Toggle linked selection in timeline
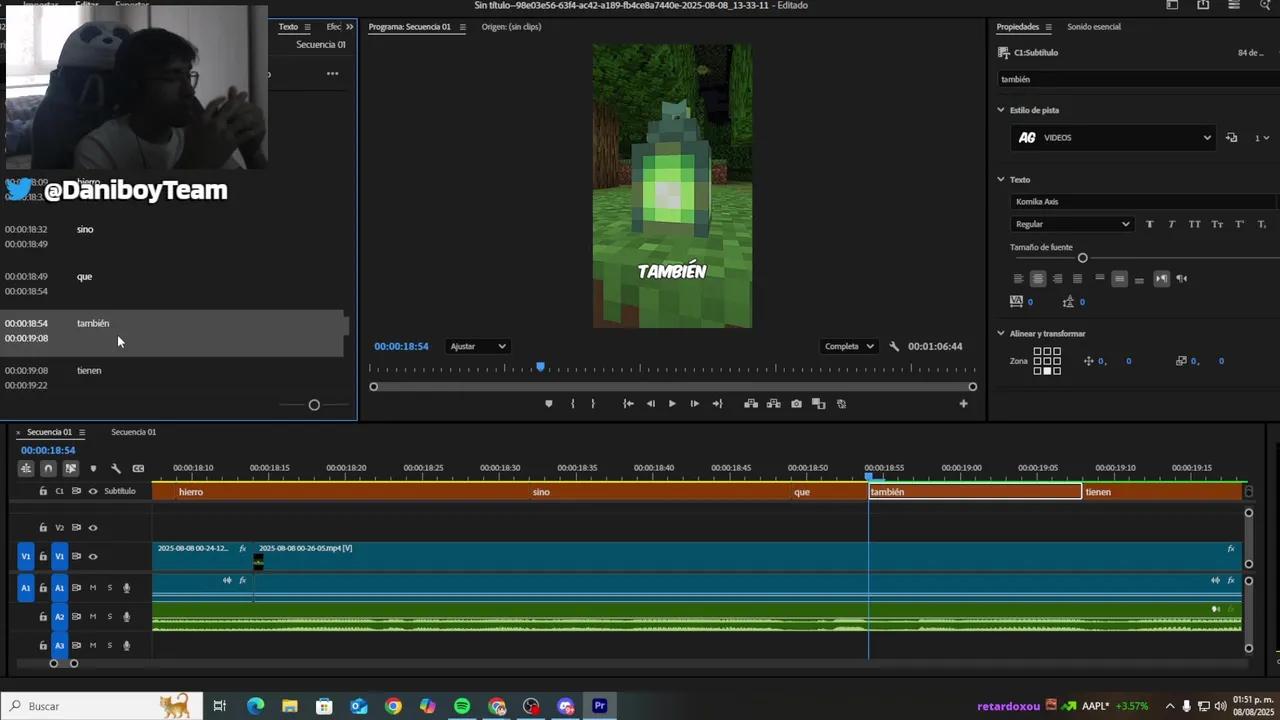Screen dimensions: 1280x720 [71, 468]
